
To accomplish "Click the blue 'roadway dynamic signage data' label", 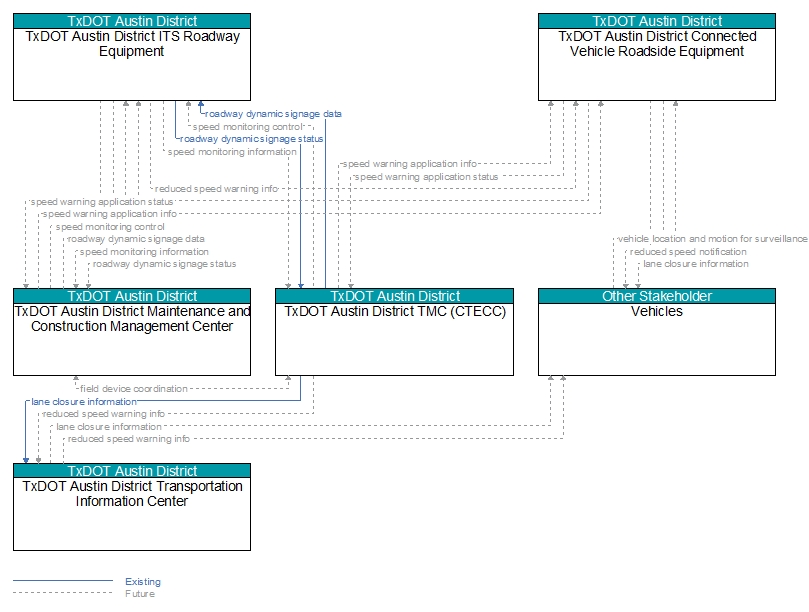I will tap(273, 114).
